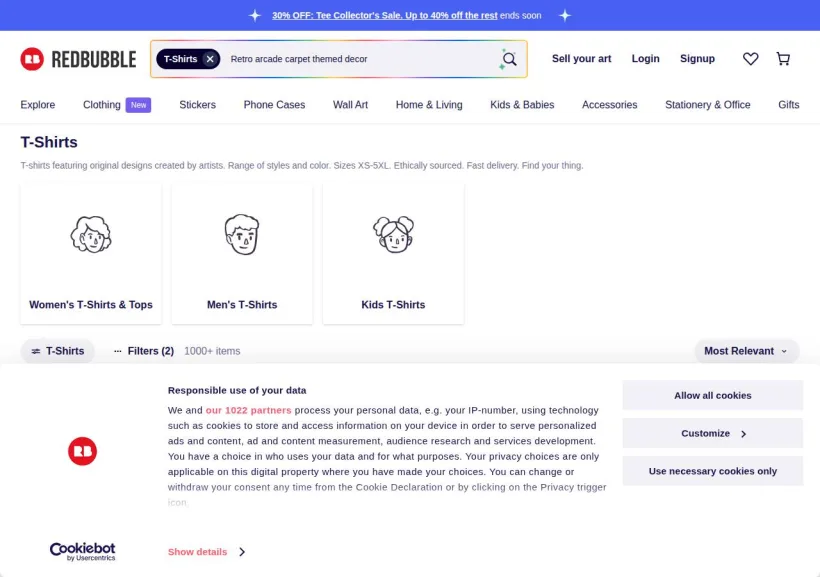Remove the T-Shirts search tag

(210, 59)
